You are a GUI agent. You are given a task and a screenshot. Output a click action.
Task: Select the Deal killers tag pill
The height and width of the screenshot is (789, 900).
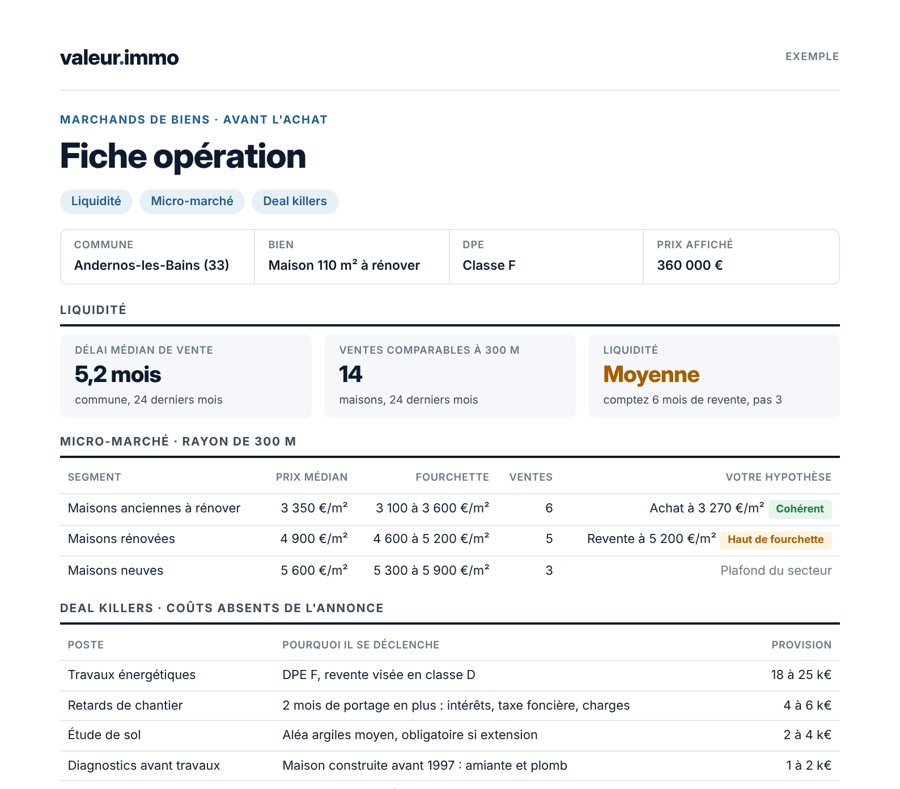point(295,201)
